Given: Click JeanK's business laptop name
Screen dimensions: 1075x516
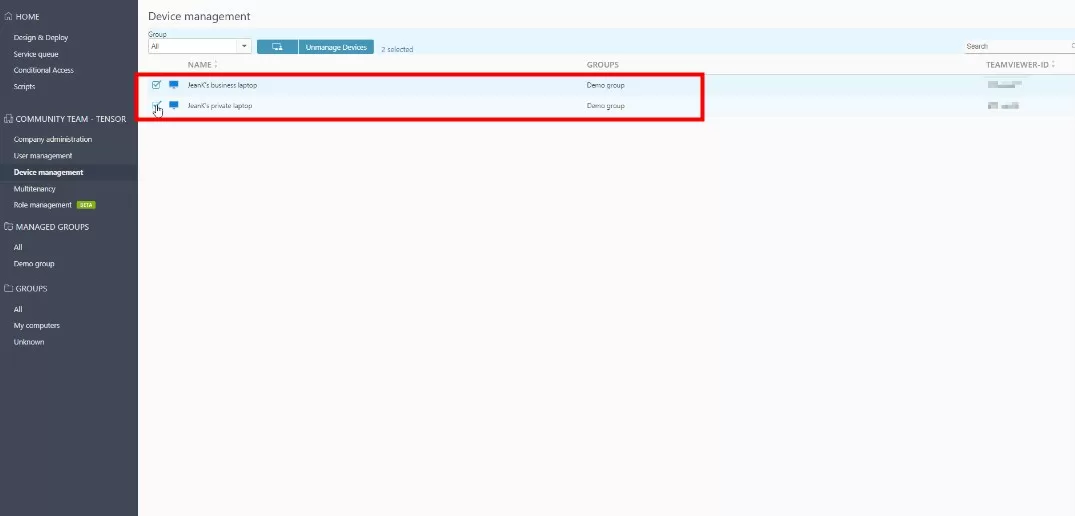Looking at the screenshot, I should tap(222, 86).
